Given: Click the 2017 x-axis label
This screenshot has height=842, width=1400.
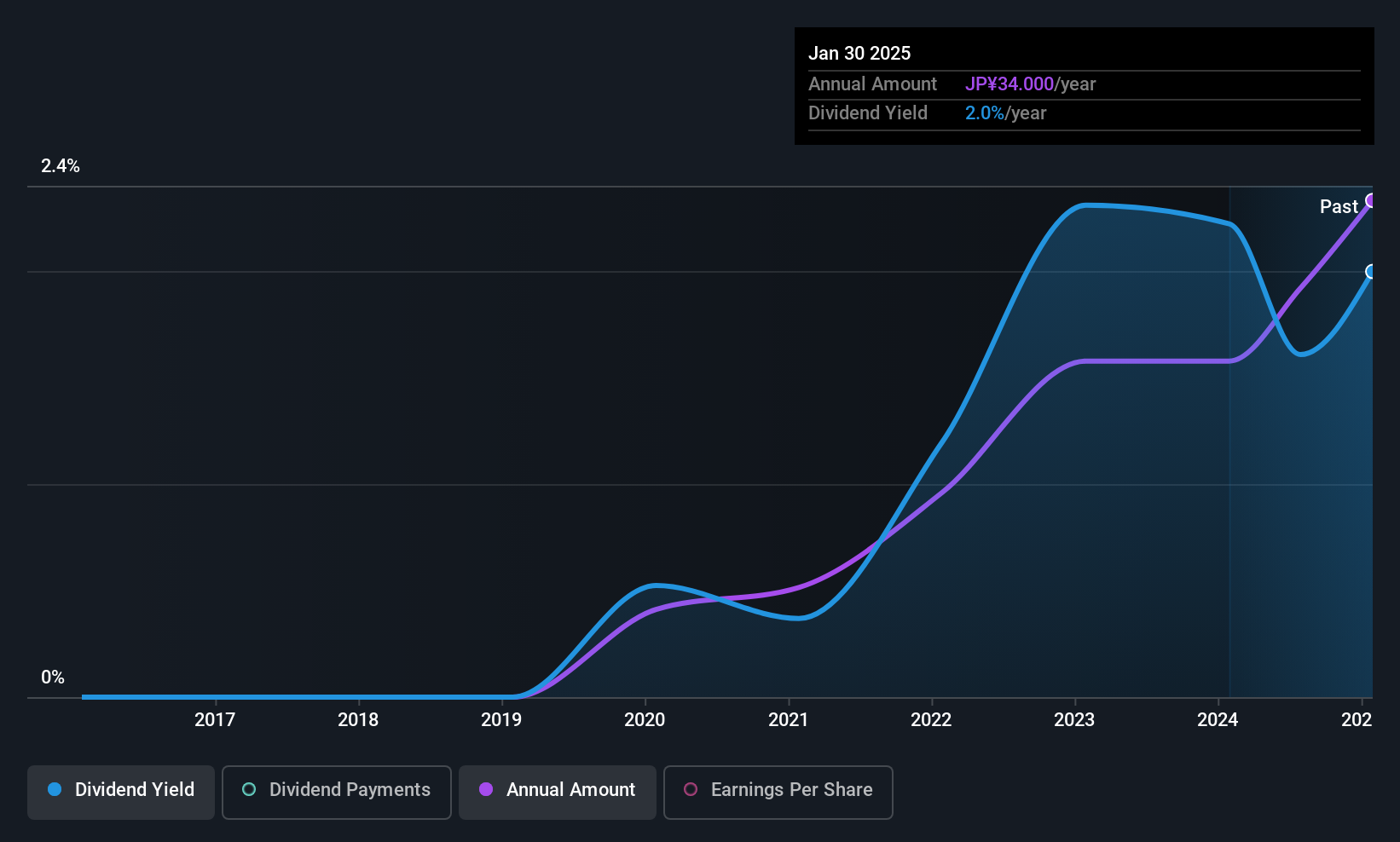Looking at the screenshot, I should [215, 719].
